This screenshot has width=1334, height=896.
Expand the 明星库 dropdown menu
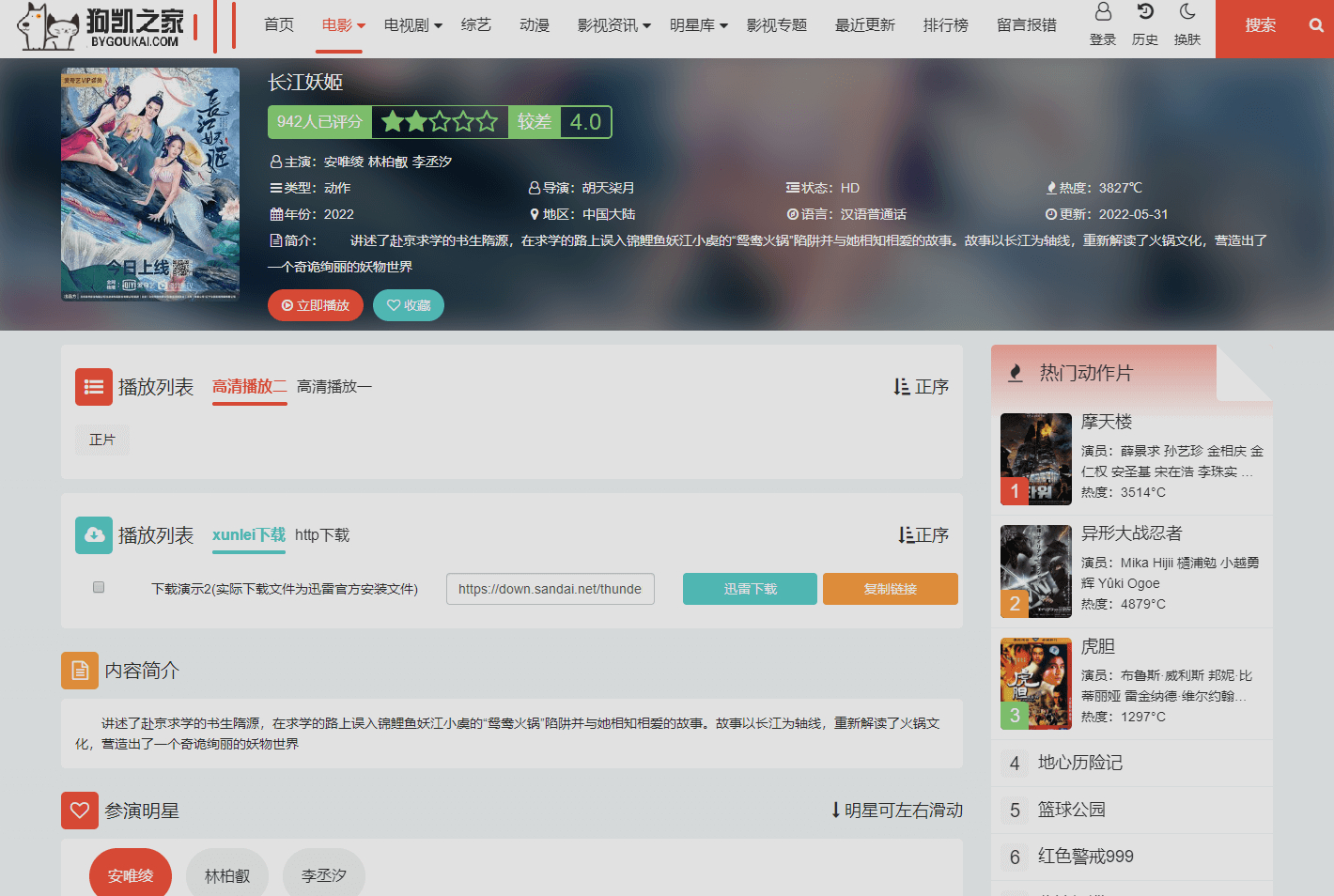[x=699, y=25]
